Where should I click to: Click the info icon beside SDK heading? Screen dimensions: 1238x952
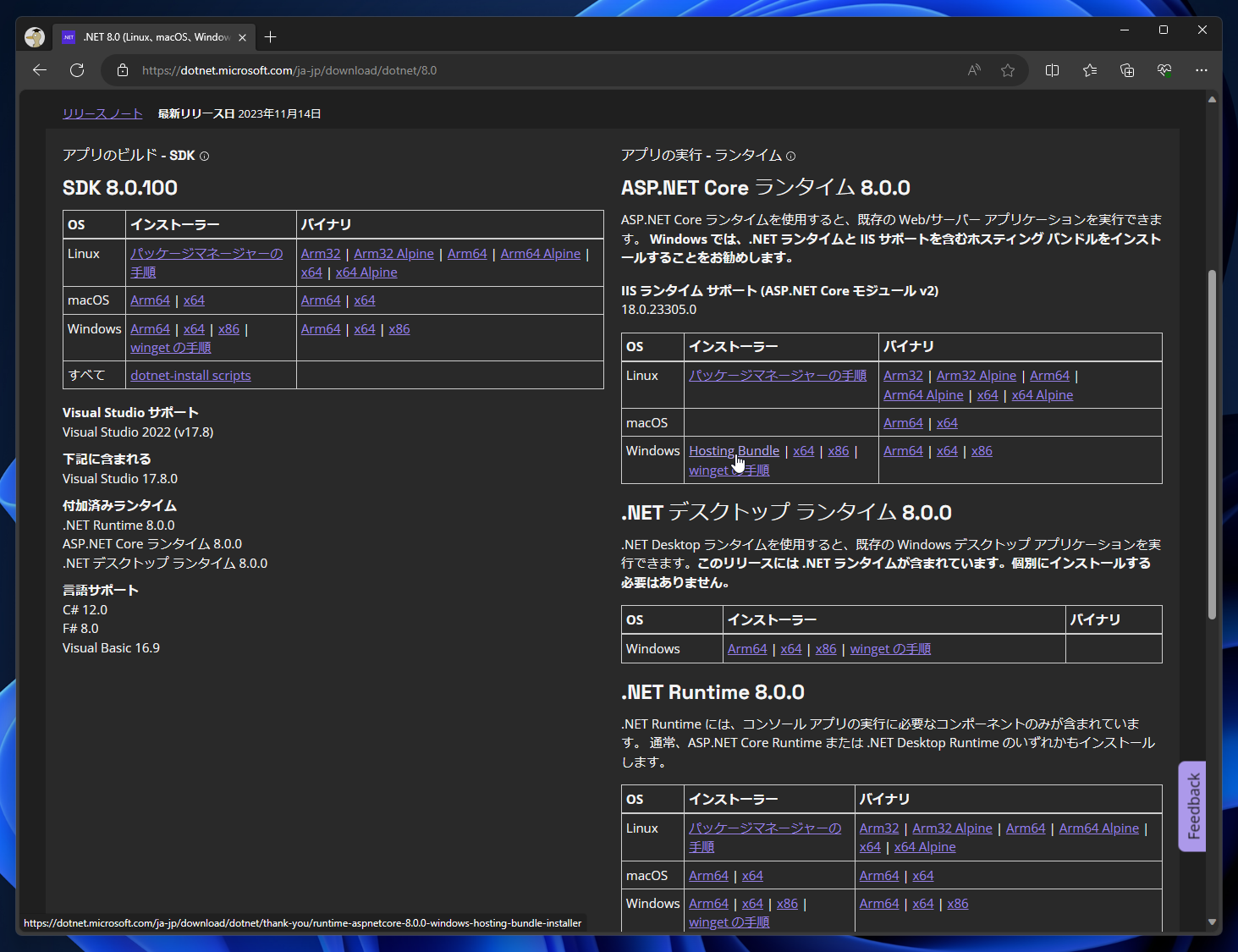[204, 157]
